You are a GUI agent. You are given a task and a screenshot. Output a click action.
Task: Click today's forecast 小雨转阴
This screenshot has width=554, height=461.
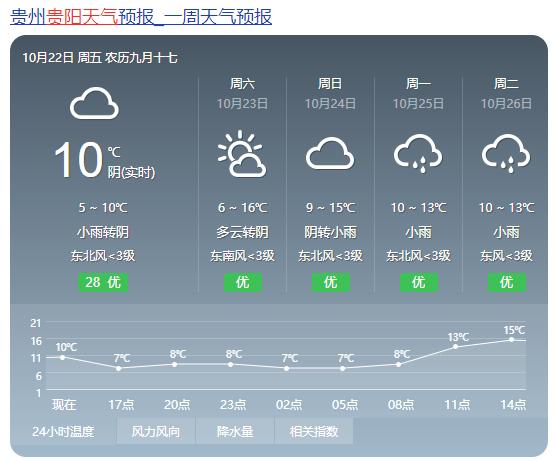coord(103,232)
